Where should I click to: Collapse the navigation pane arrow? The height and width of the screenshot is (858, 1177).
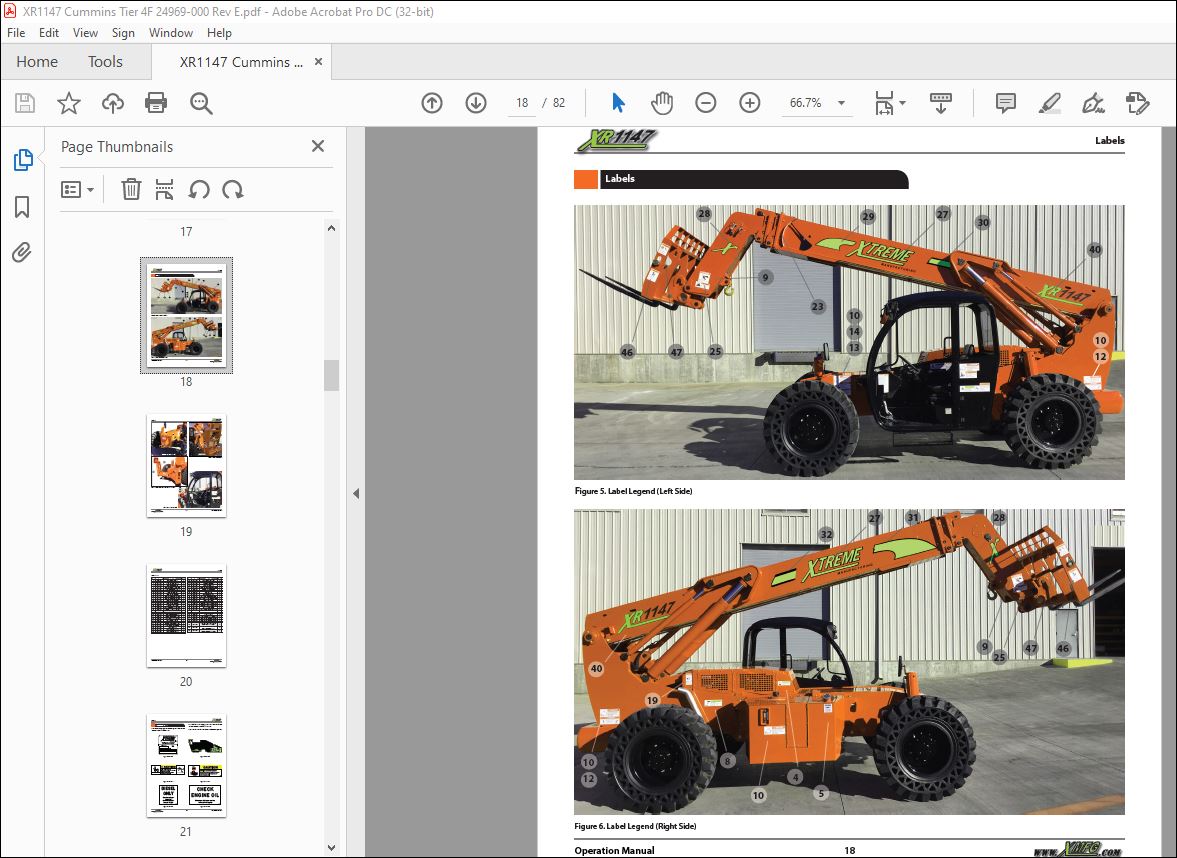(x=356, y=493)
